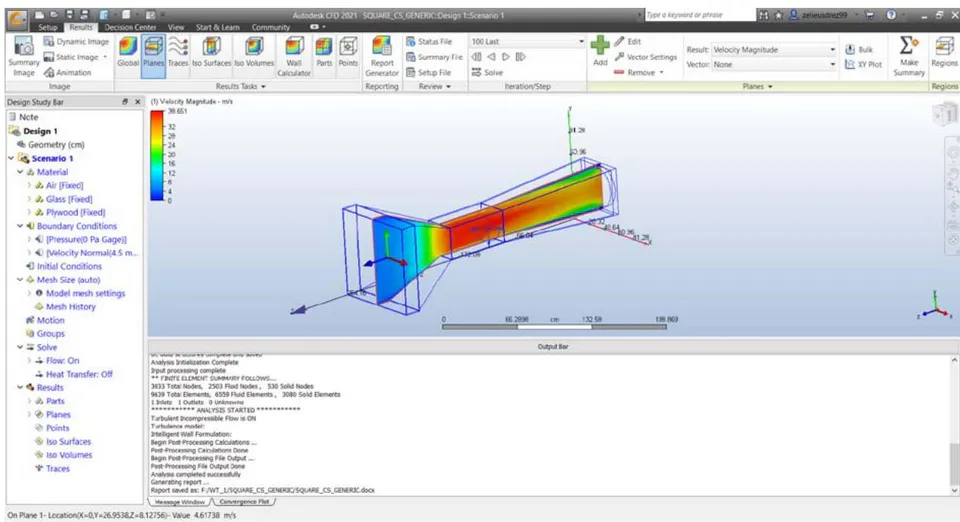Open the Community tab
This screenshot has height=522, width=960.
270,27
